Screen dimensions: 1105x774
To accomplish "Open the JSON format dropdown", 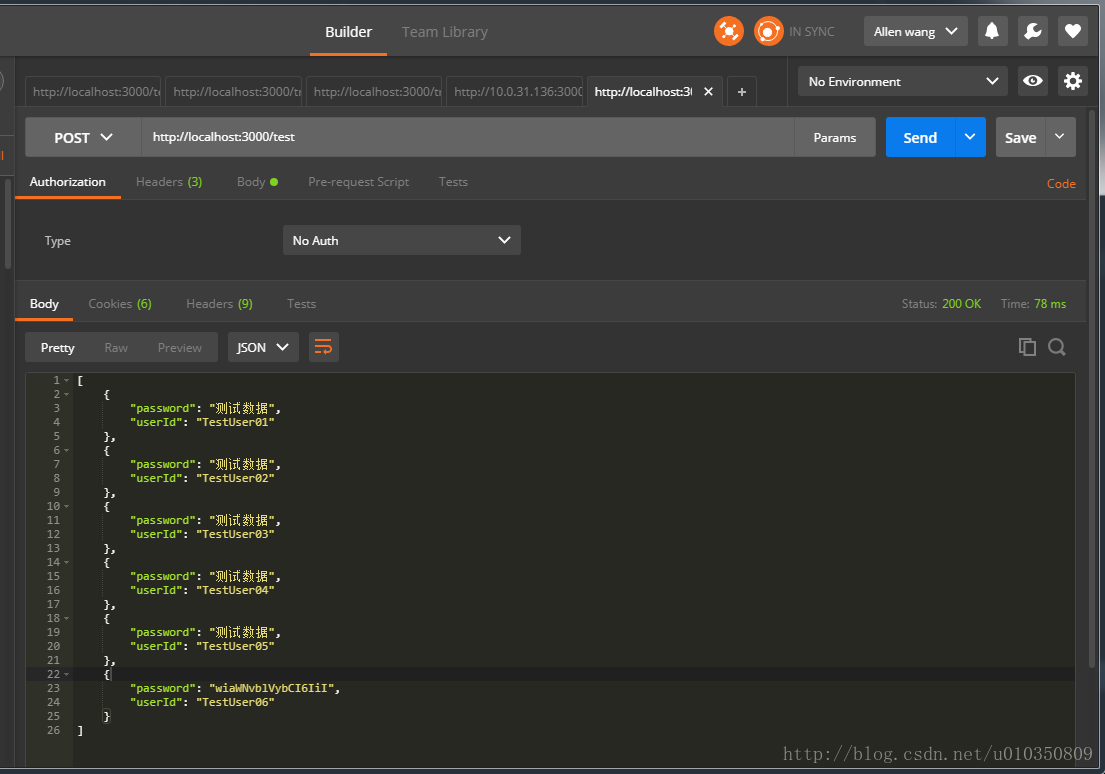I will [263, 347].
